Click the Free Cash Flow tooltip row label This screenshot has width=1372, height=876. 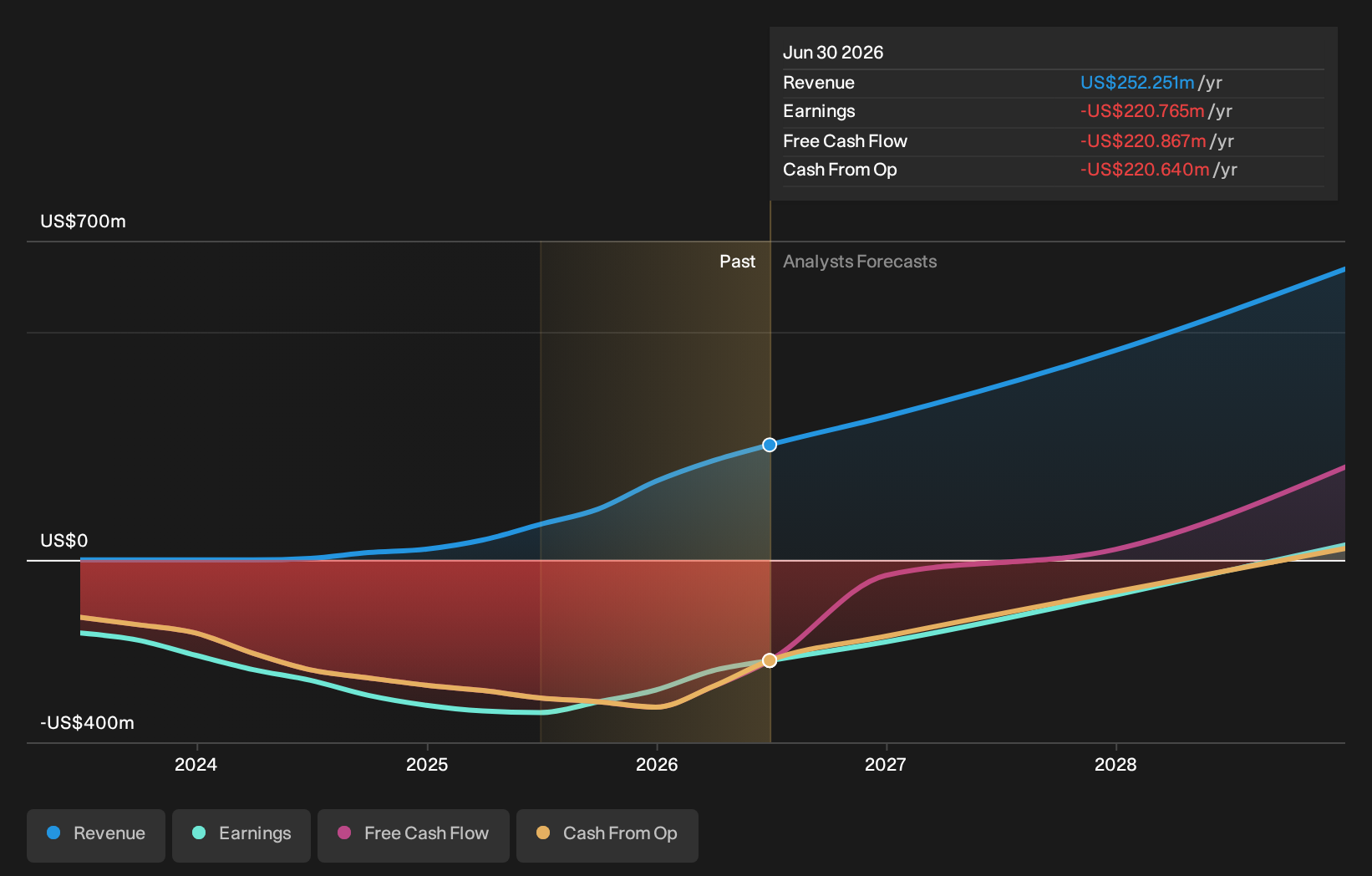pos(845,141)
